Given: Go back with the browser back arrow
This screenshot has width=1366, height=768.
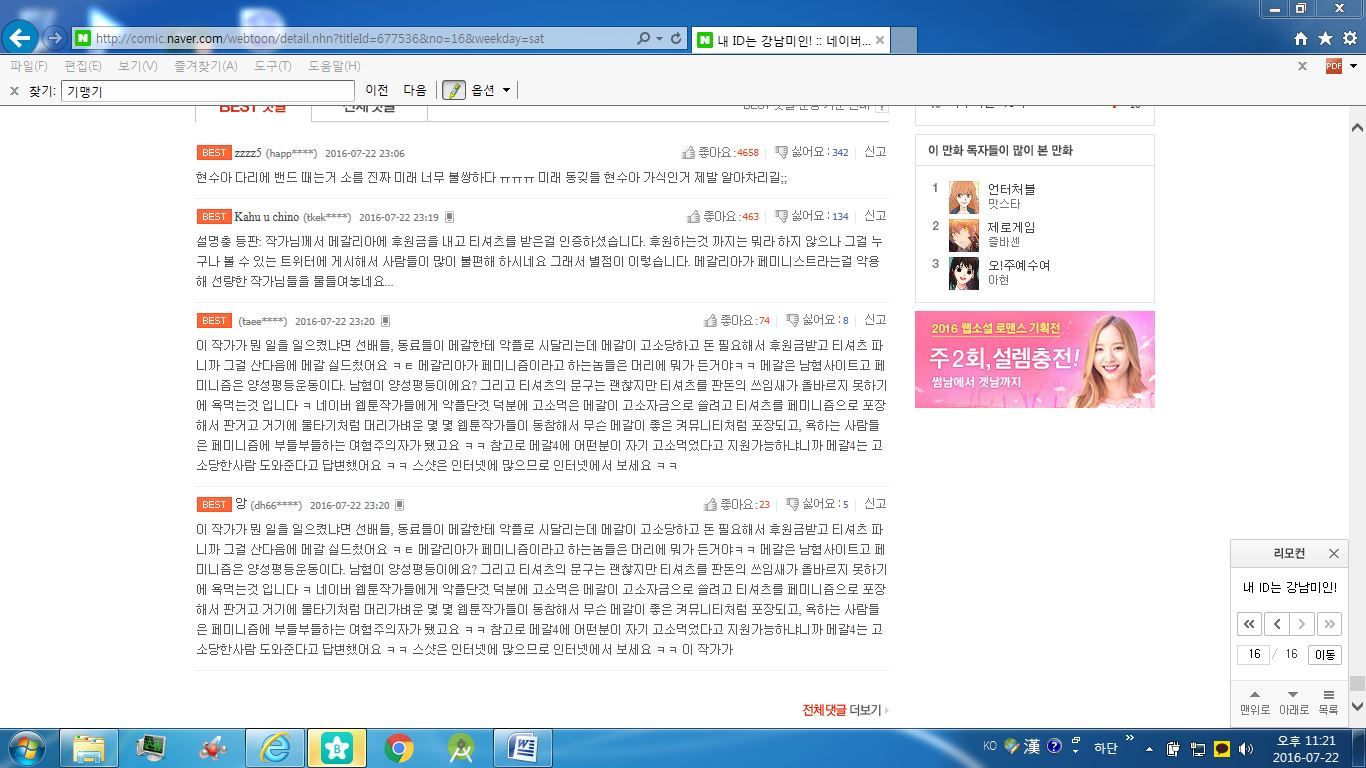Looking at the screenshot, I should pos(20,38).
